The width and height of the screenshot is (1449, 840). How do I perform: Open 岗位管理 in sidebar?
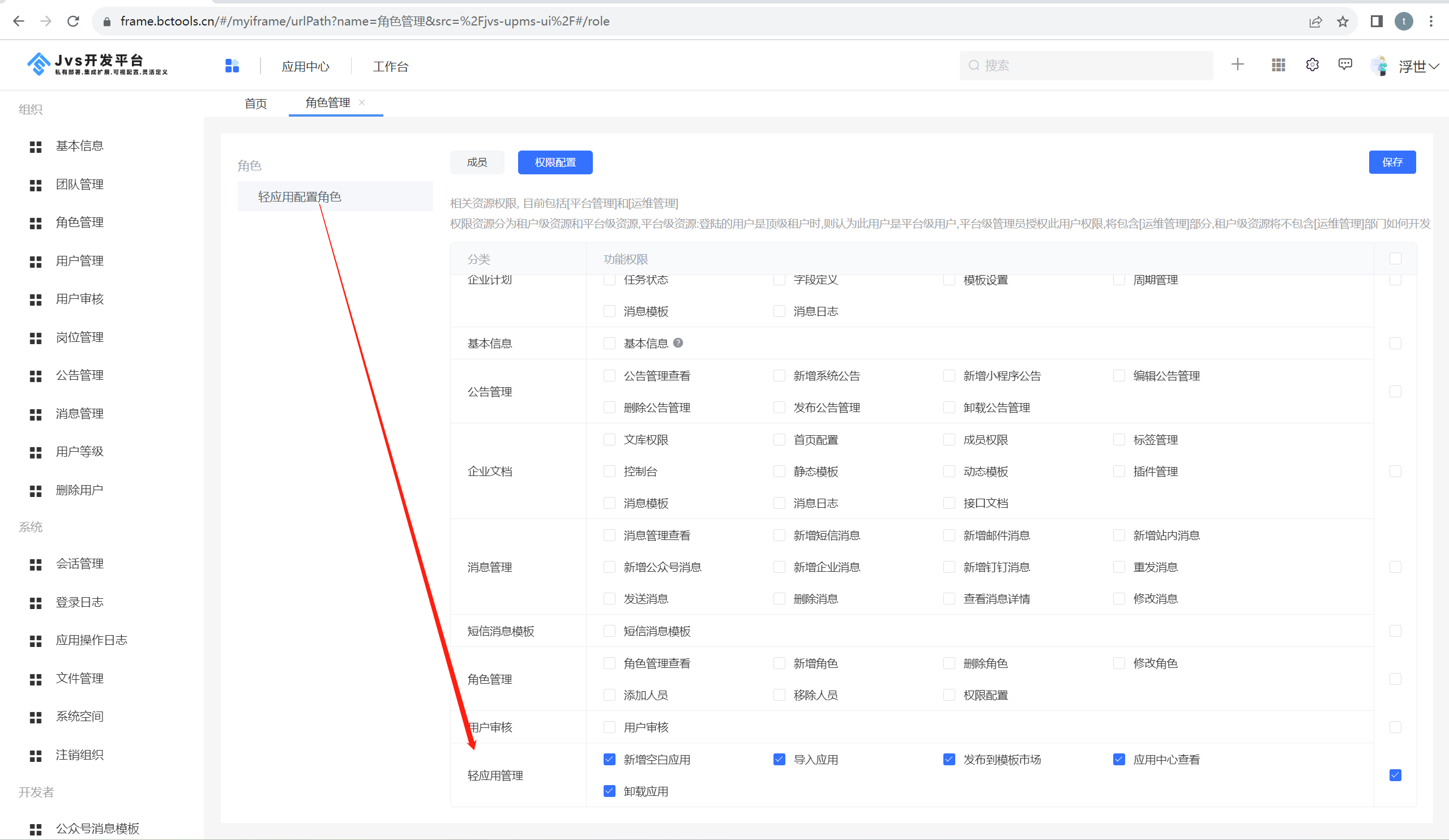click(x=79, y=337)
